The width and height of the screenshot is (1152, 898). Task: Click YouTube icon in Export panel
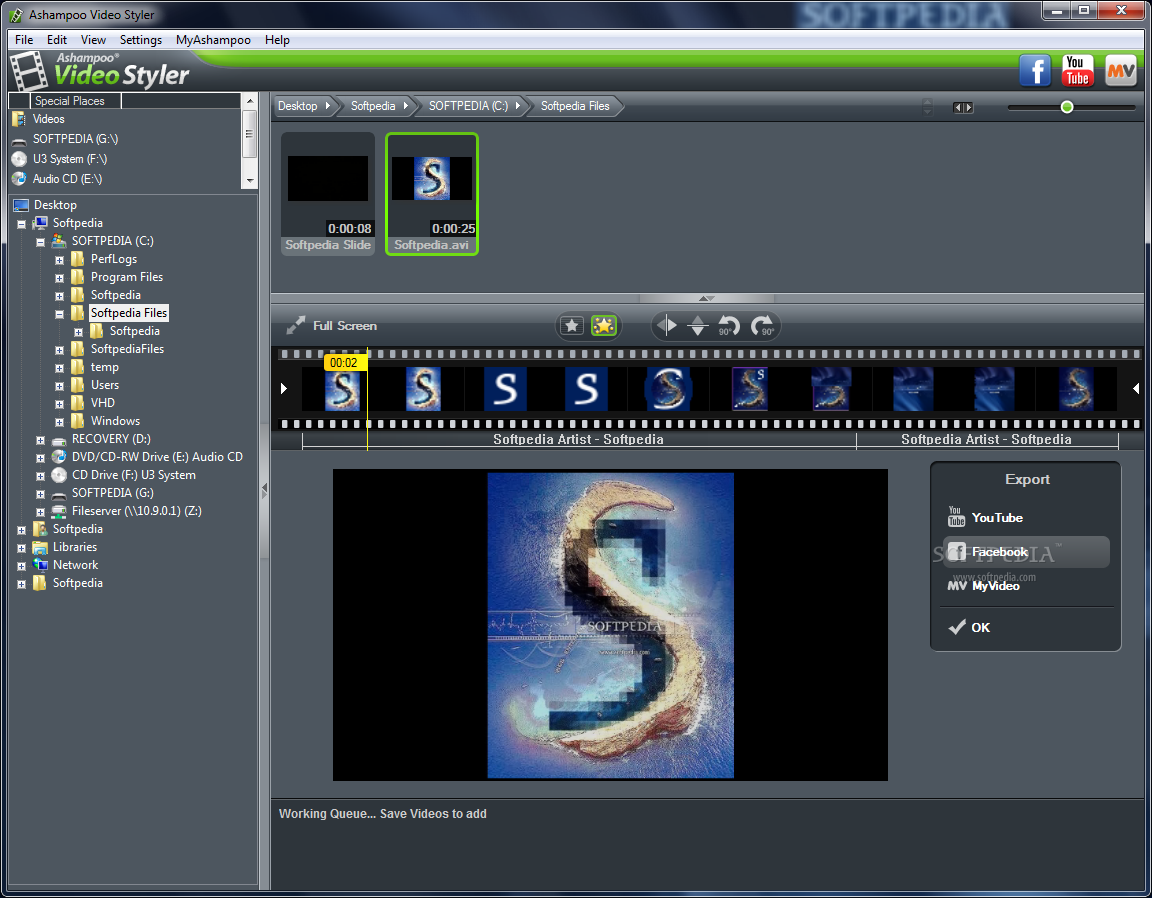click(x=956, y=517)
